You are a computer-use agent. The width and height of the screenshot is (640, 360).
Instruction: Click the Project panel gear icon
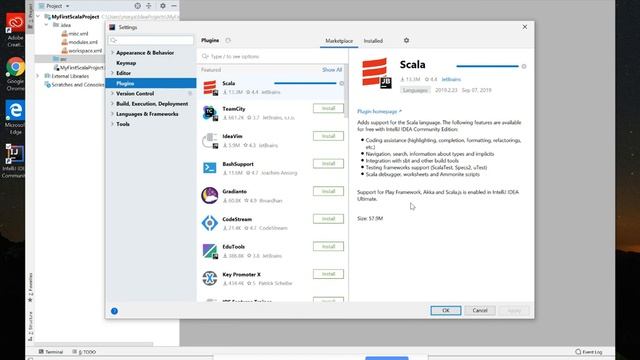162,6
